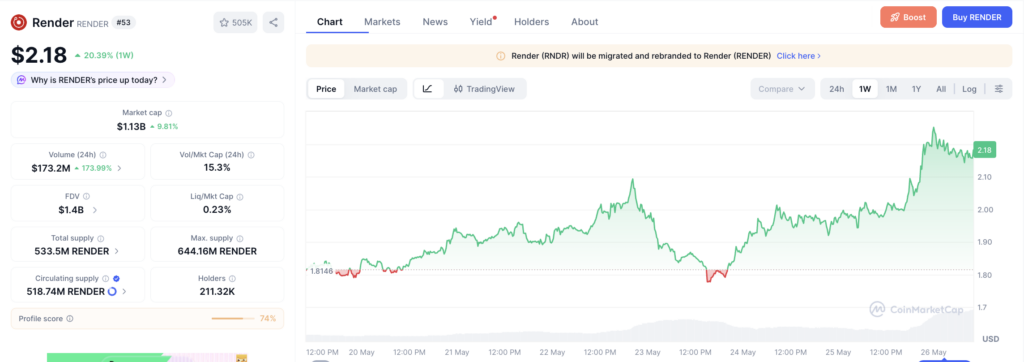Image resolution: width=1024 pixels, height=362 pixels.
Task: Open the Chart tab
Action: click(x=330, y=22)
